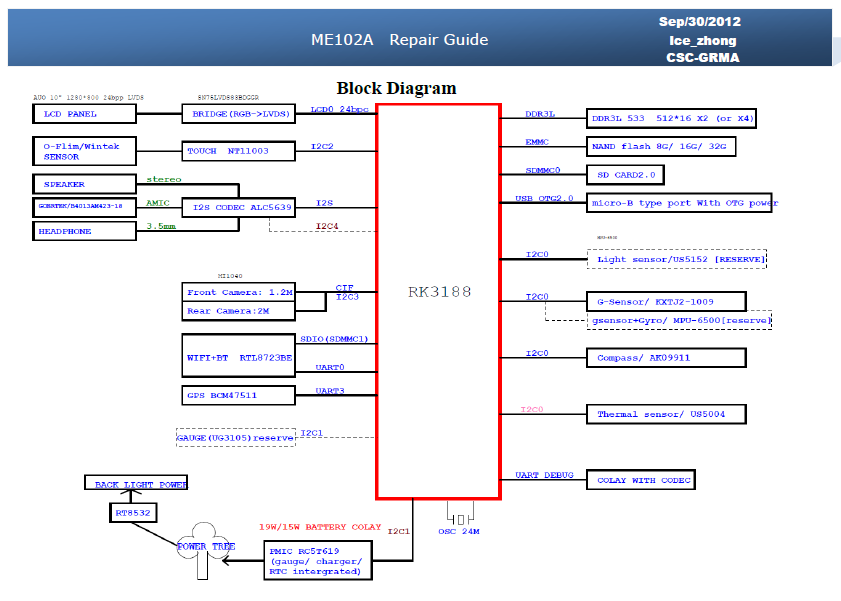Viewport: 841px width, 601px height.
Task: Click the 'UART DEBUG' label
Action: [x=544, y=475]
